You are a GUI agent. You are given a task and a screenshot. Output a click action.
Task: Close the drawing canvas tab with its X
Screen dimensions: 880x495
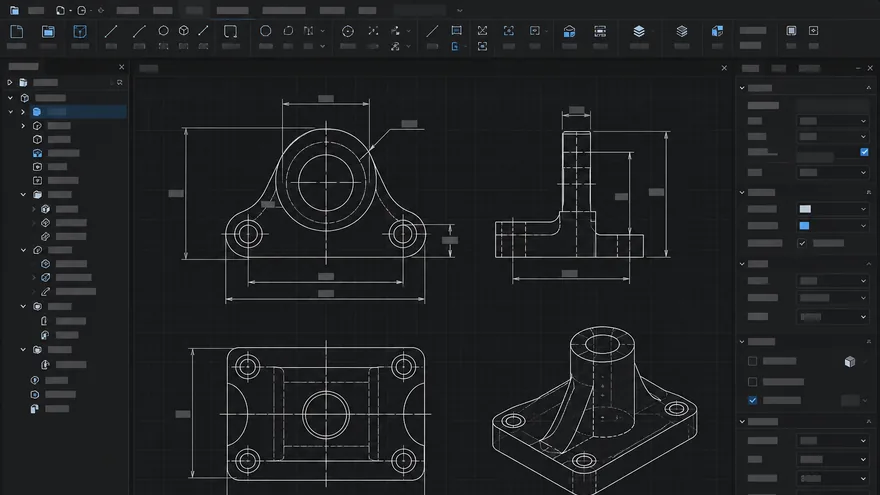click(724, 68)
